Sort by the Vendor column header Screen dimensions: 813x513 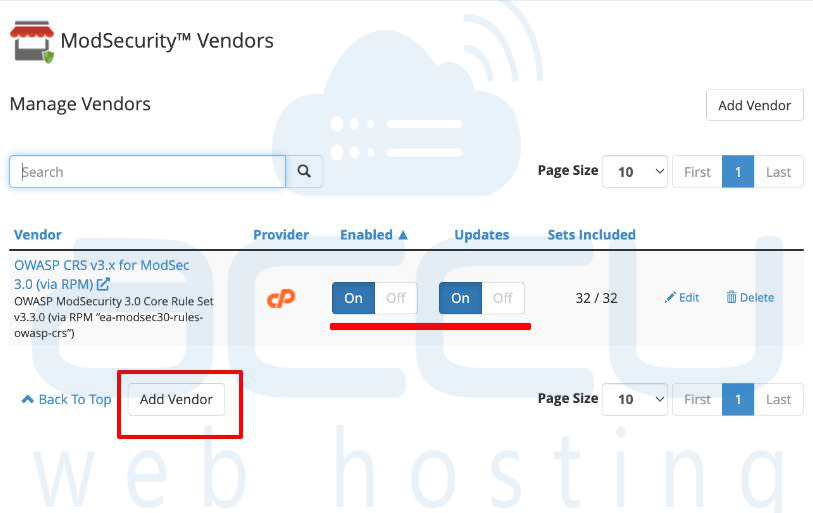38,234
